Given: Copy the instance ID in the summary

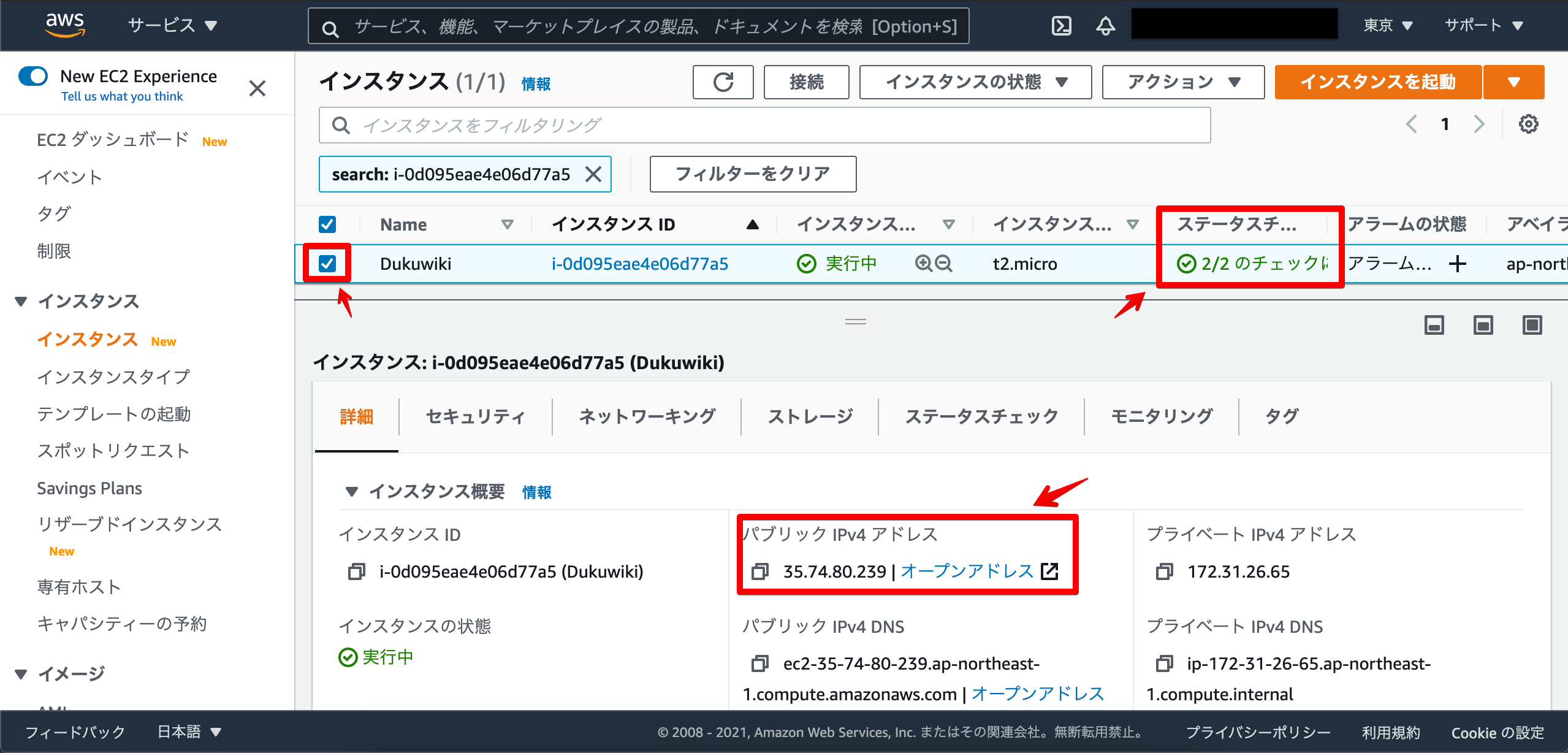Looking at the screenshot, I should (x=357, y=572).
